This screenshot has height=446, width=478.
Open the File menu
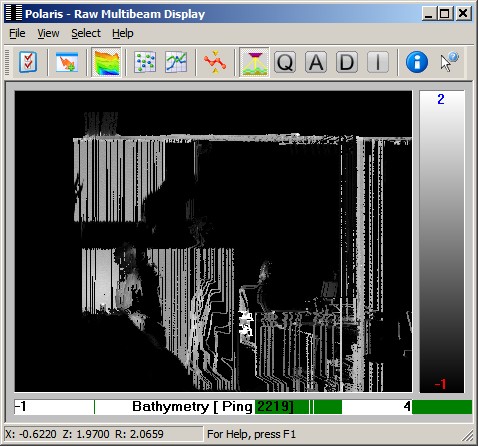(x=17, y=33)
